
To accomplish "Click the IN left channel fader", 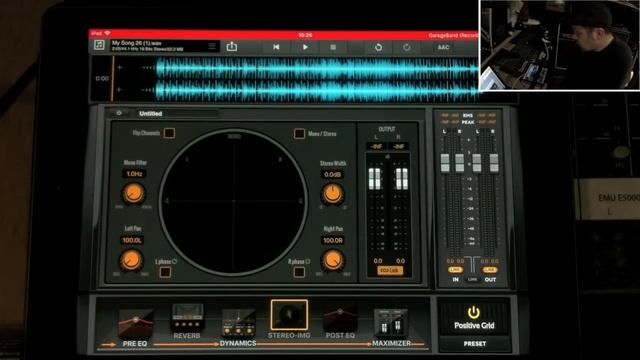I will point(445,163).
